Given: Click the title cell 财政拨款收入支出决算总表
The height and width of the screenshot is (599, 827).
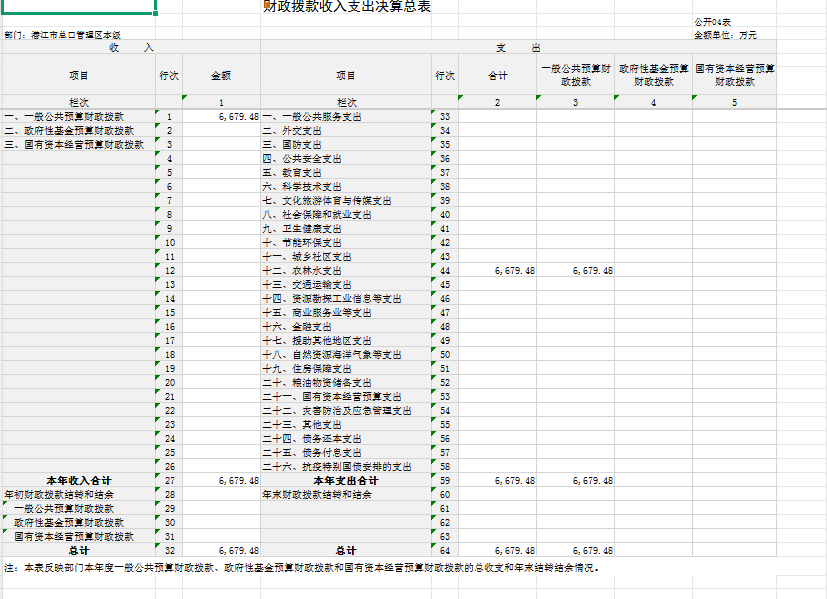Looking at the screenshot, I should 346,7.
